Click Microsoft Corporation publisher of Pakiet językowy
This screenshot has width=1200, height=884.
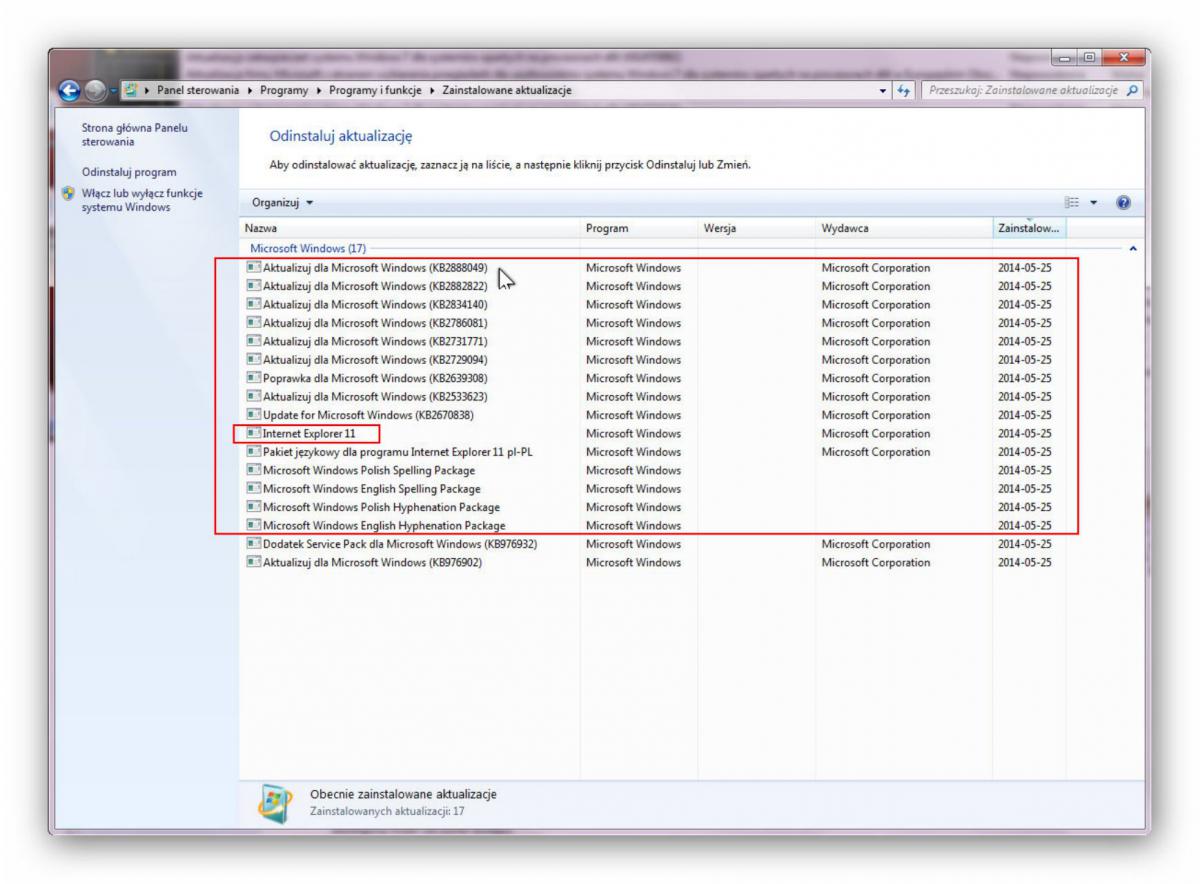pyautogui.click(x=875, y=452)
